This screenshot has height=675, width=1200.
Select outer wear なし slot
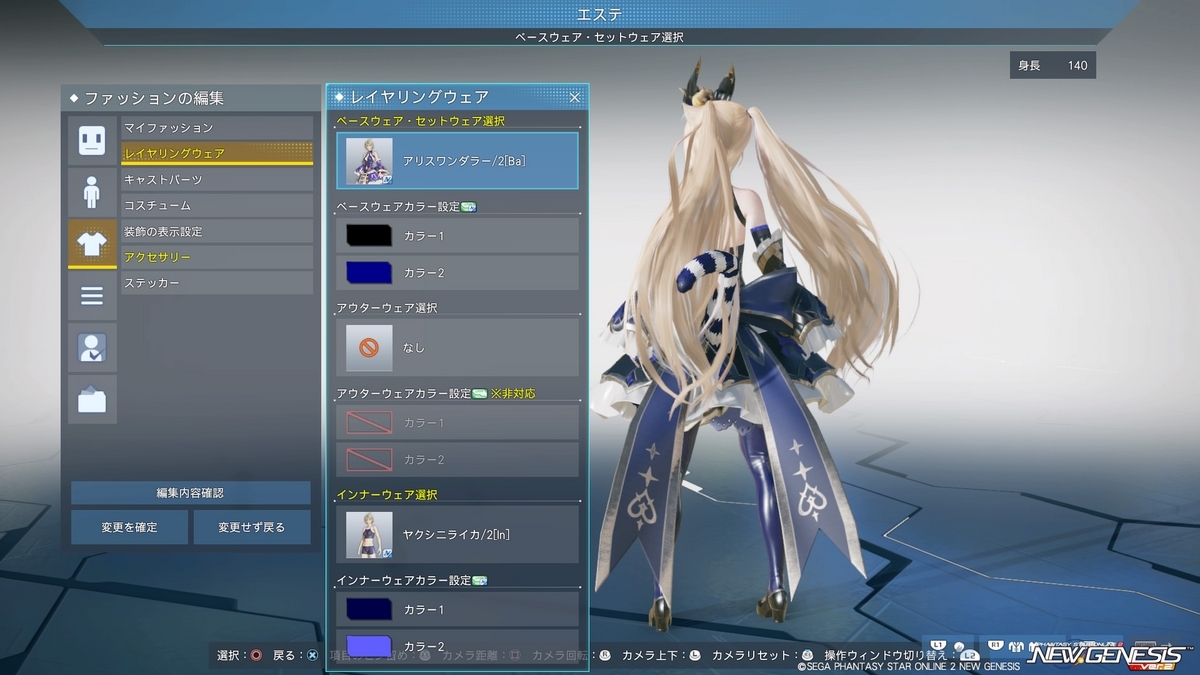click(x=457, y=347)
